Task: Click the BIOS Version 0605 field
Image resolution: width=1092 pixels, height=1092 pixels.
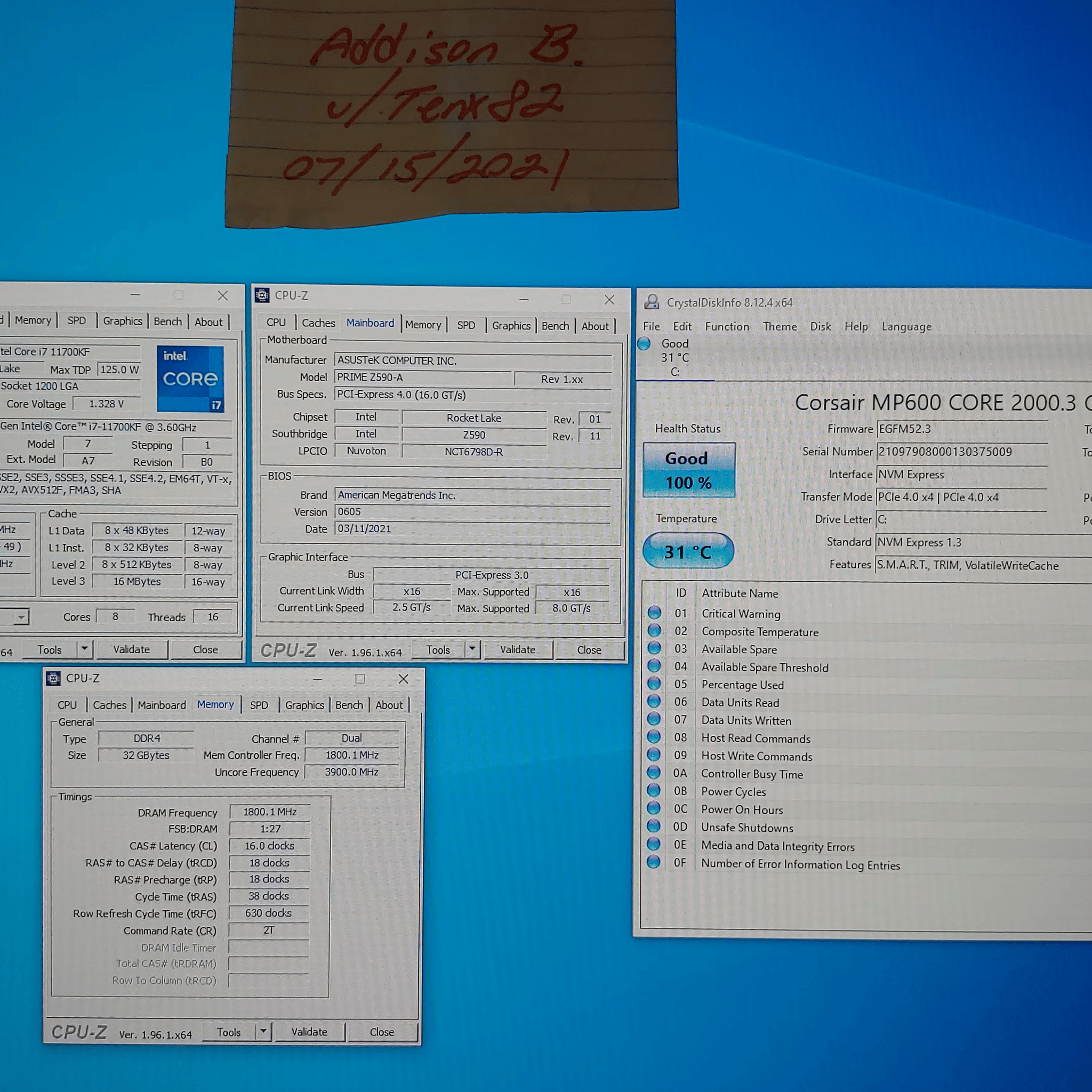Action: tap(472, 511)
